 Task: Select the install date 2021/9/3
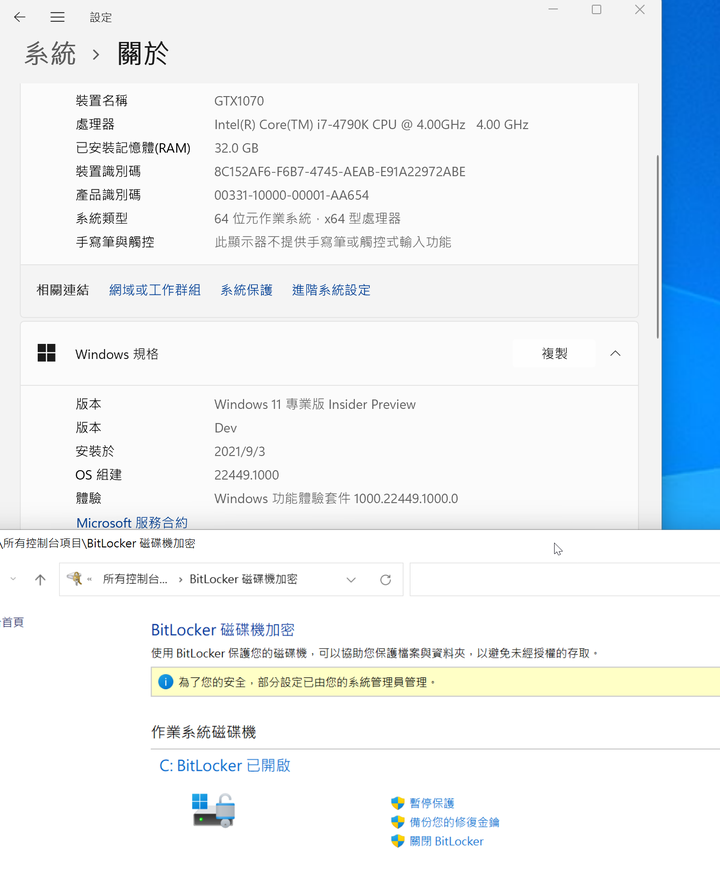[240, 451]
